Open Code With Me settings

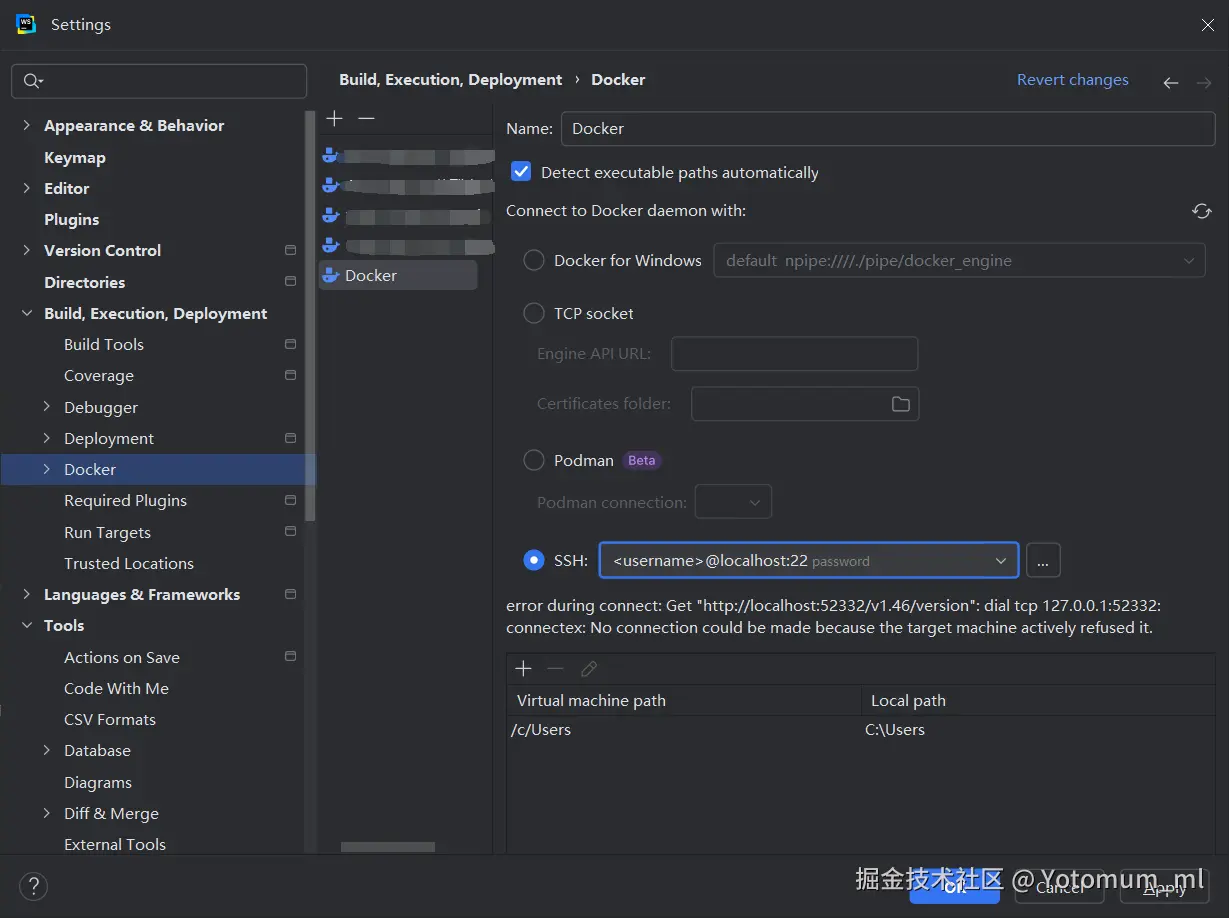coord(116,688)
